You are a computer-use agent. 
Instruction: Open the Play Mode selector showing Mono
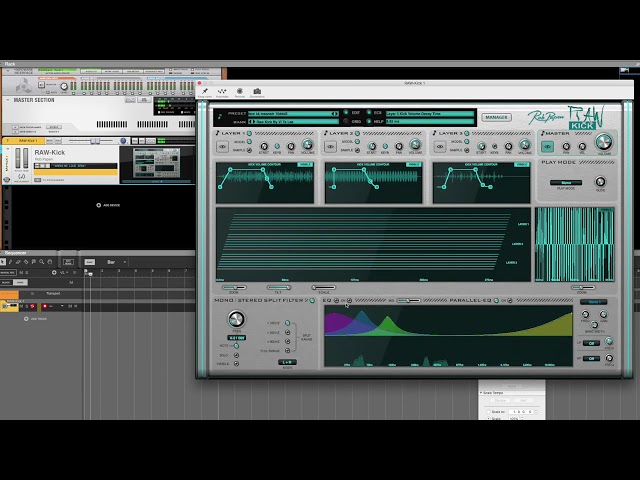pyautogui.click(x=566, y=183)
